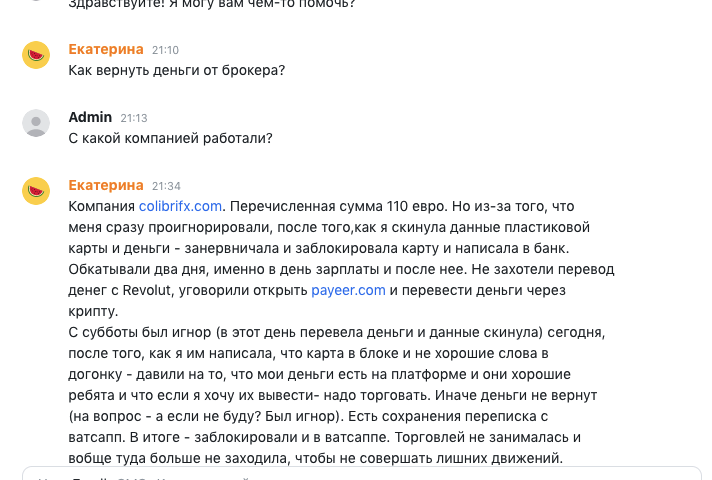Click the 21:34 message timestamp

pos(166,186)
